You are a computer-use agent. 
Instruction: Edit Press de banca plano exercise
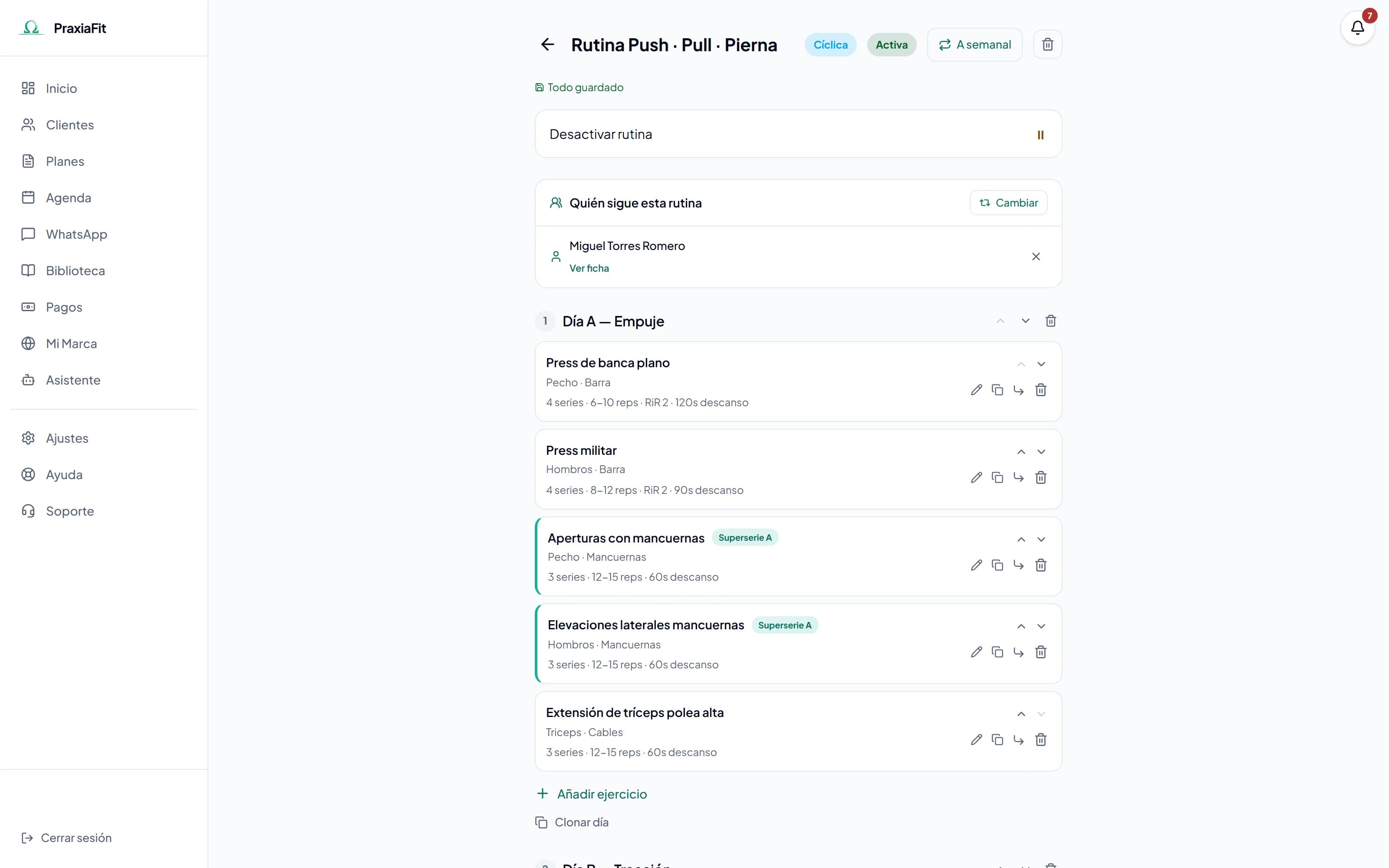pos(976,390)
